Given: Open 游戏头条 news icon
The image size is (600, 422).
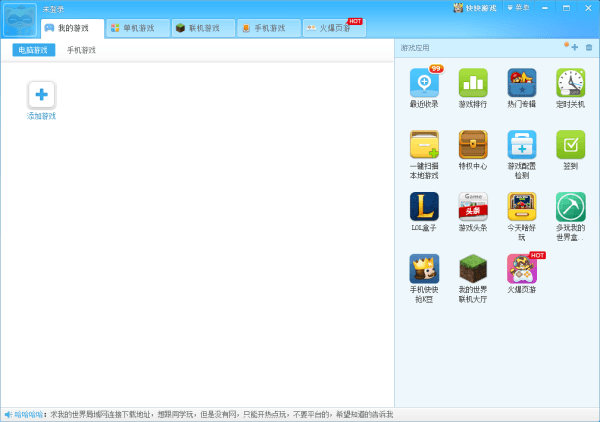Looking at the screenshot, I should click(473, 207).
